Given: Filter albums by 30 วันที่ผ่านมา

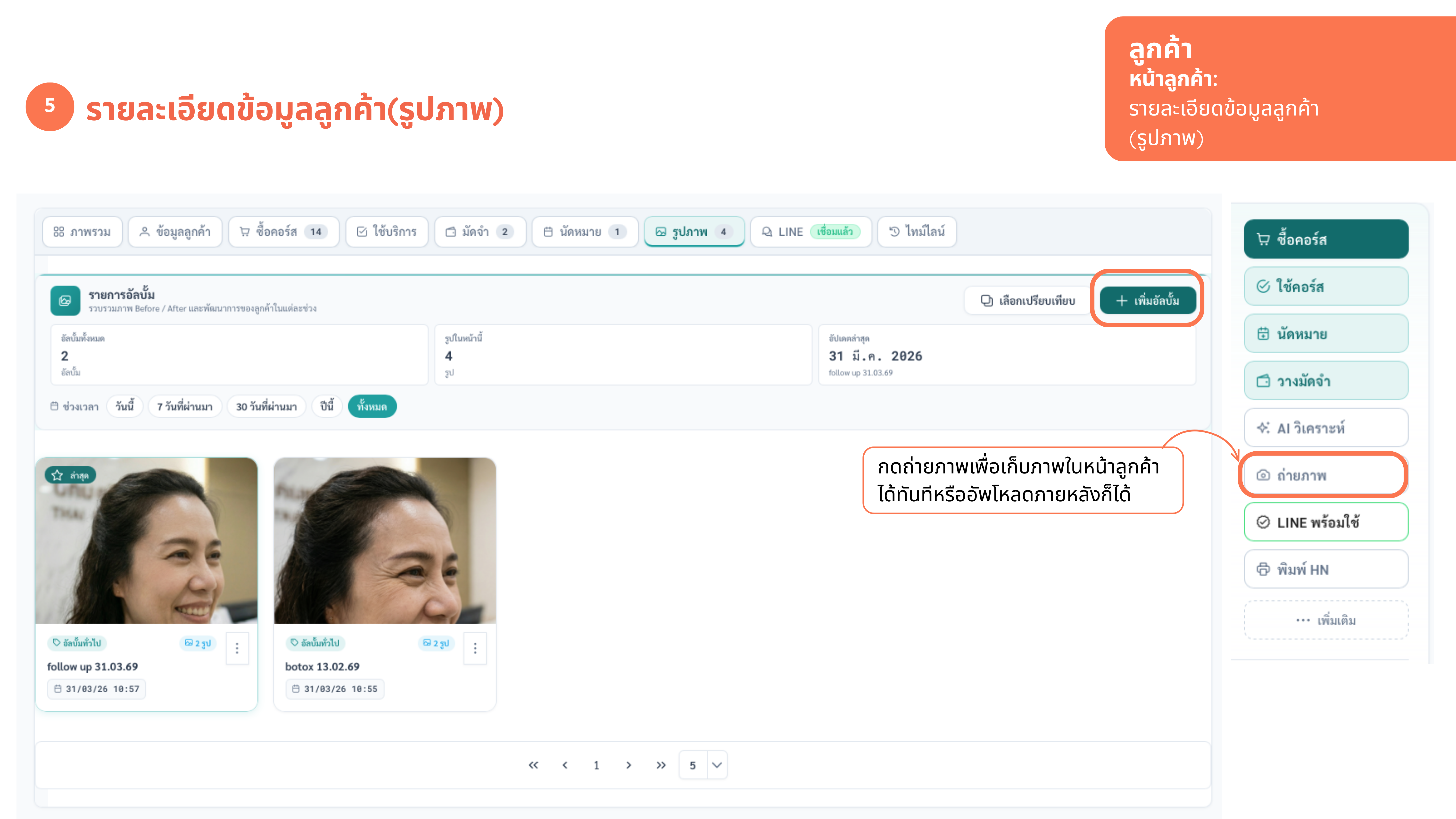Looking at the screenshot, I should pos(266,406).
